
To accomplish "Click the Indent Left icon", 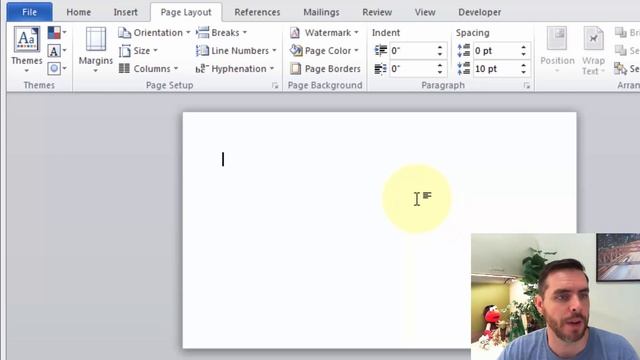I will click(380, 51).
